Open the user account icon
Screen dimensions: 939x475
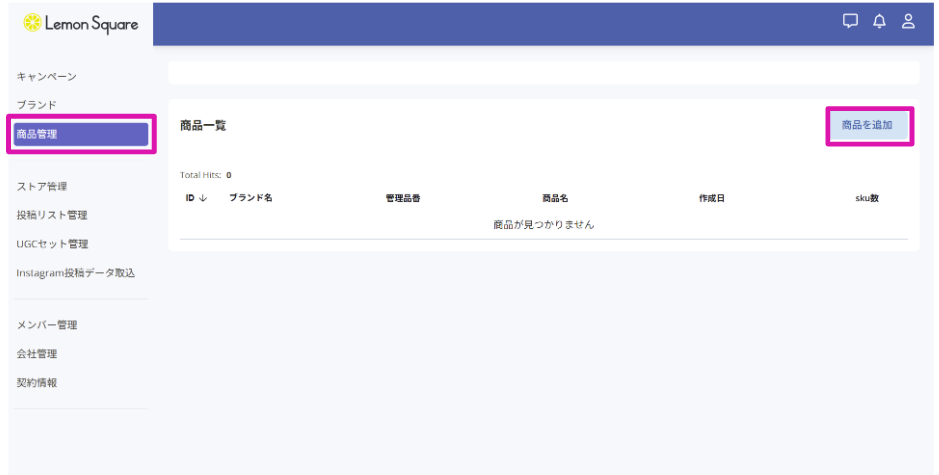(x=908, y=21)
